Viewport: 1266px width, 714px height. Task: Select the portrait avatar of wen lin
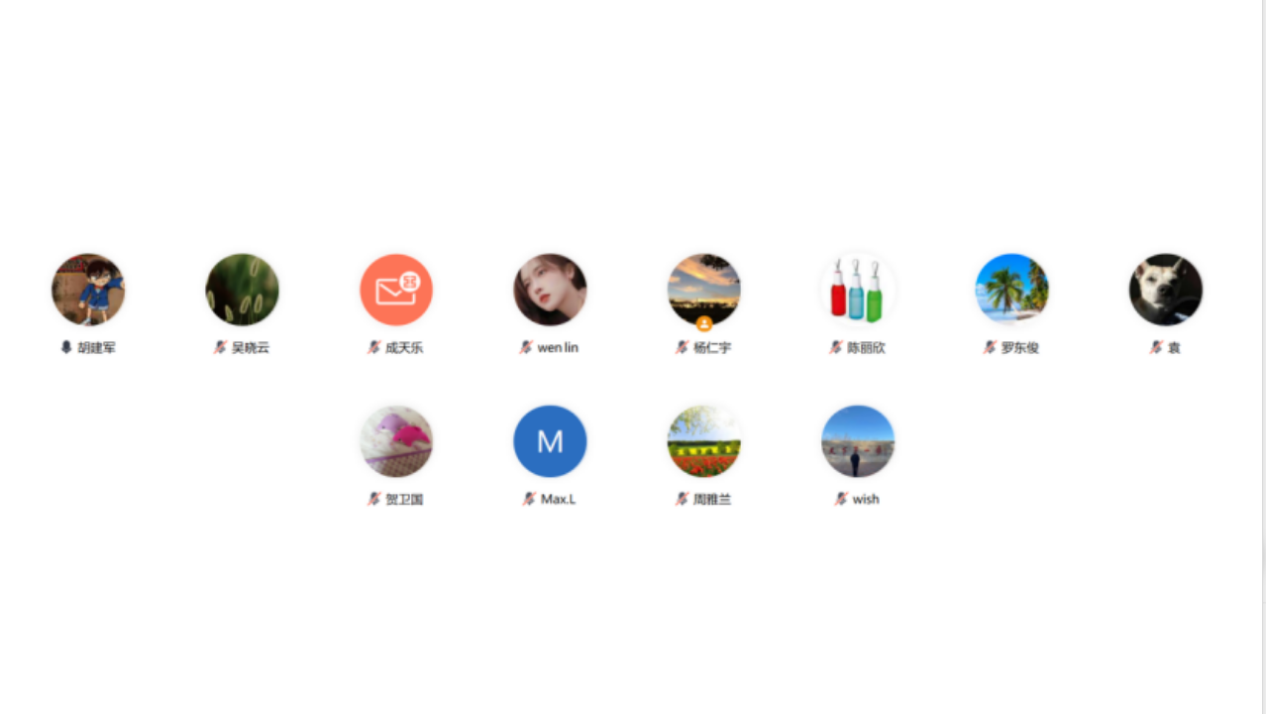550,289
